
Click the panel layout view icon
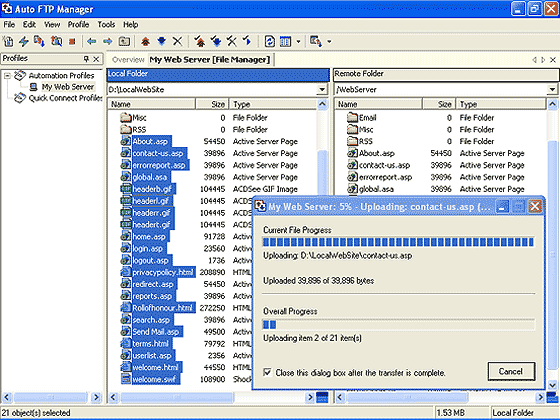[x=285, y=41]
